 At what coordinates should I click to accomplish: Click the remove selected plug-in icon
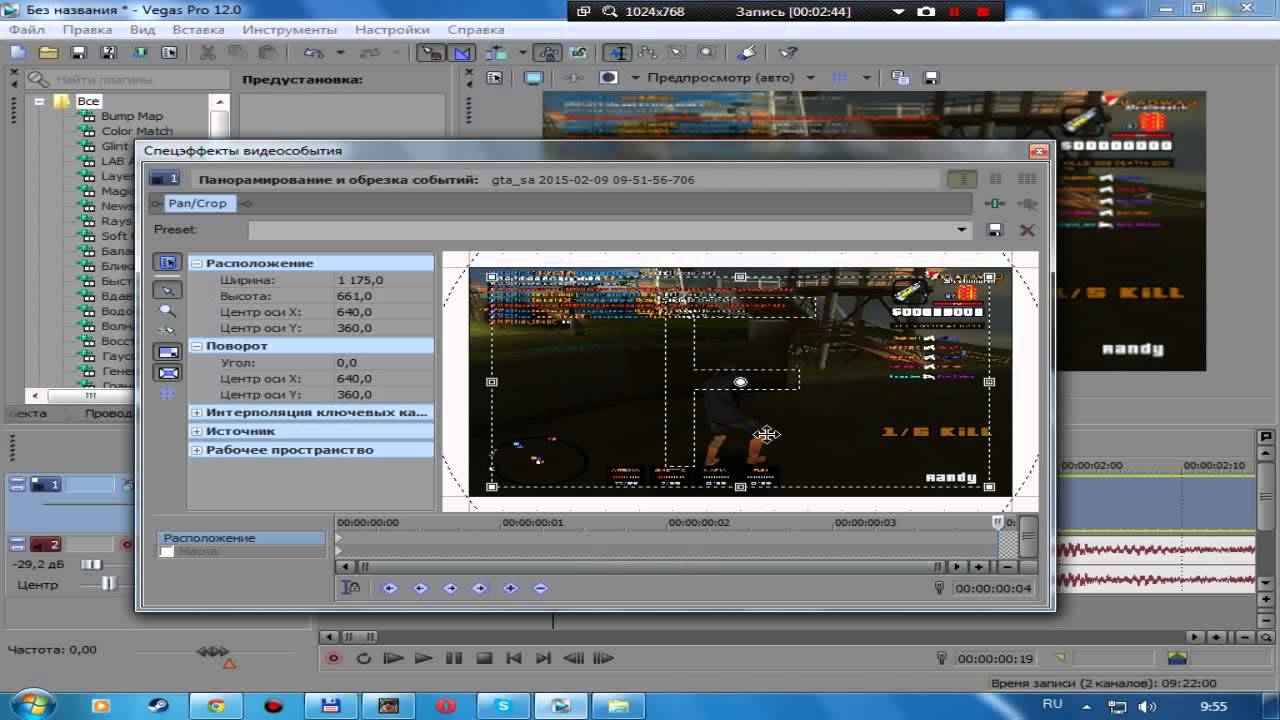pos(1027,203)
